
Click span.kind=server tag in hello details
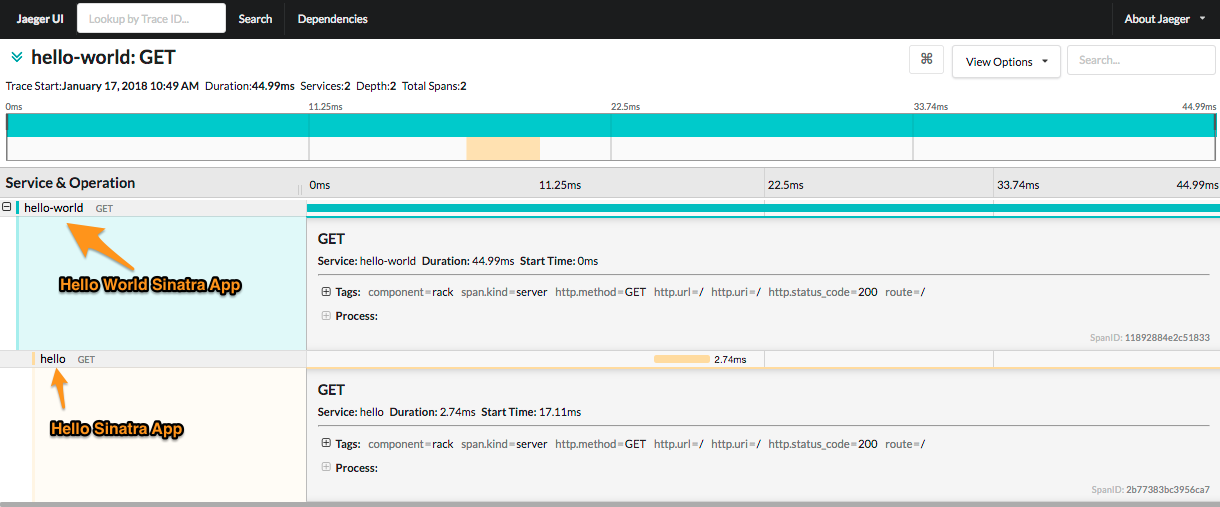(504, 444)
